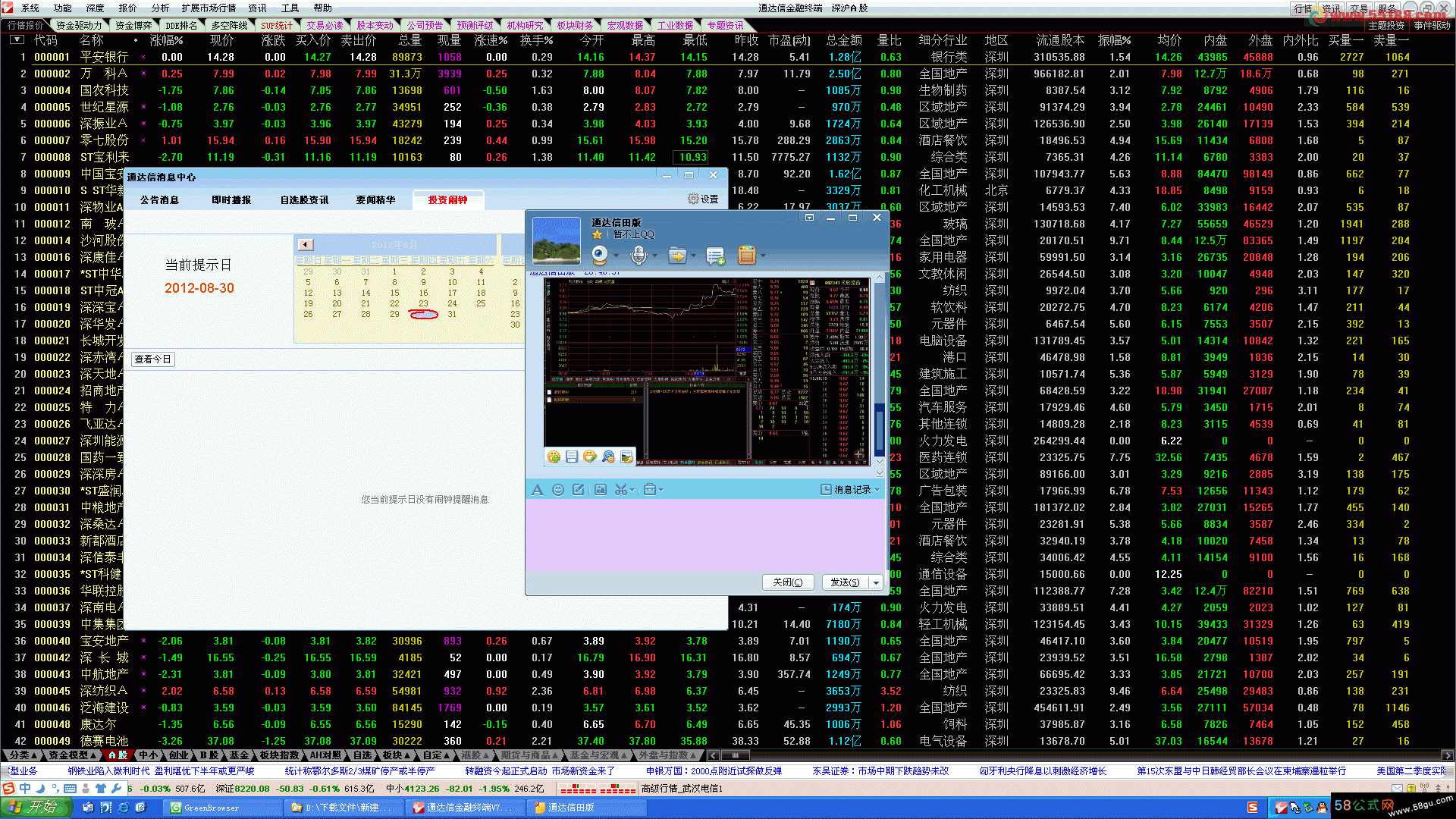Expand microphone options dropdown arrow
The width and height of the screenshot is (1456, 819).
click(x=654, y=256)
